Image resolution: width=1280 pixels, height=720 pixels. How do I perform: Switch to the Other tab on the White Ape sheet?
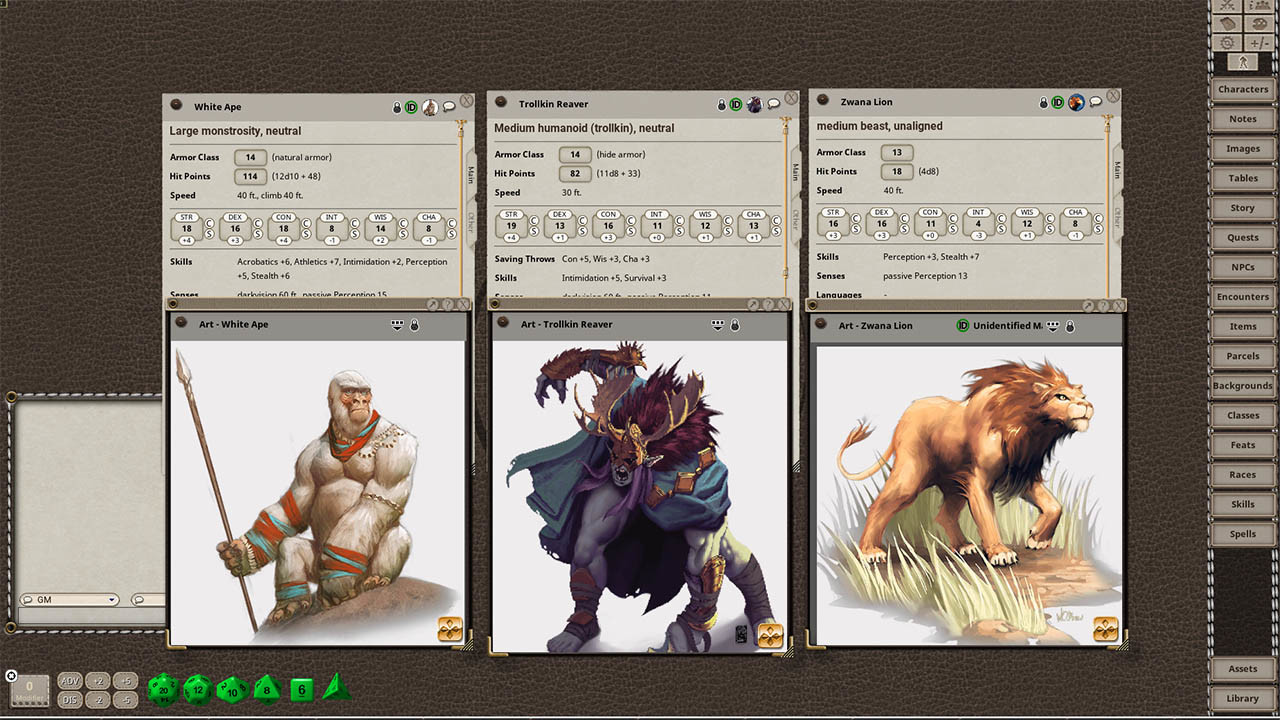click(x=471, y=228)
